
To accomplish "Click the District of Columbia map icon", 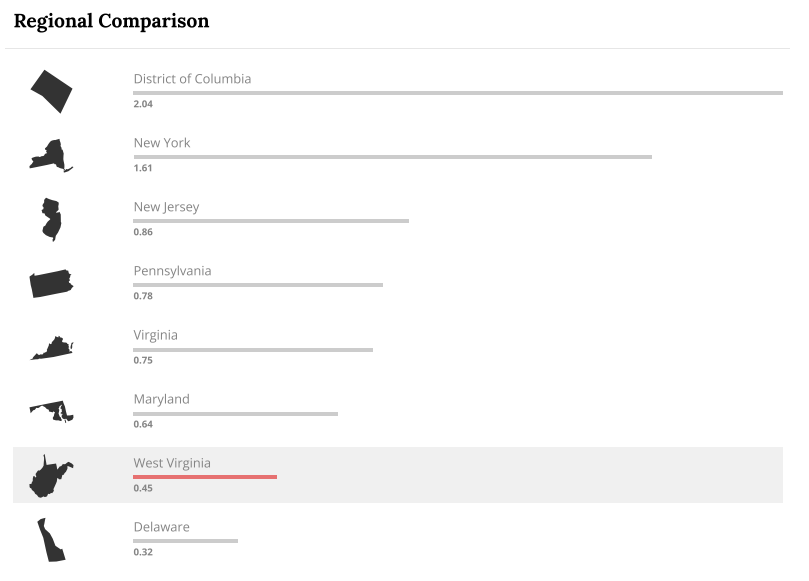I will 51,91.
